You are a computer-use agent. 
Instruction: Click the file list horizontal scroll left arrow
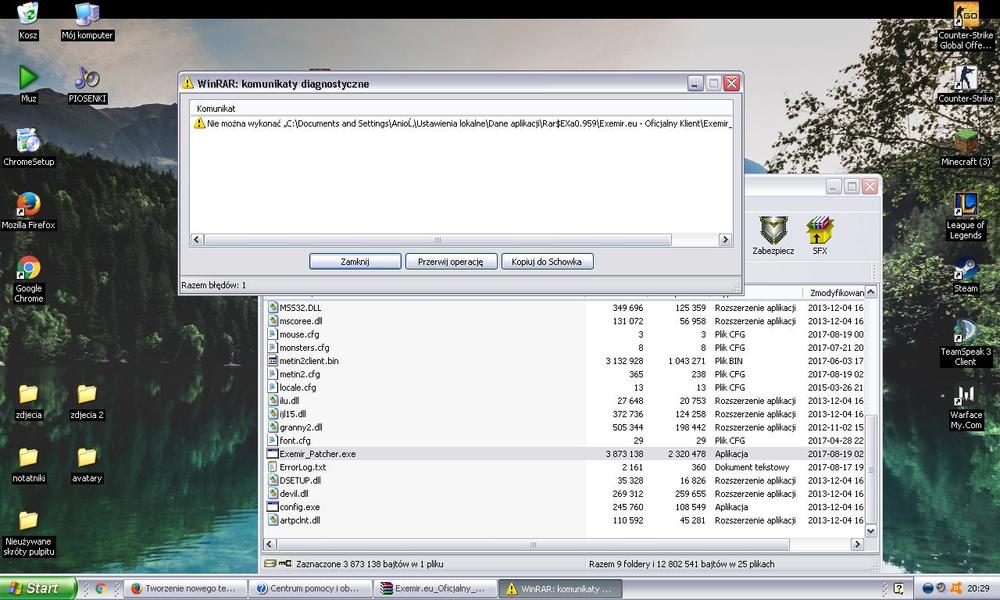(270, 544)
